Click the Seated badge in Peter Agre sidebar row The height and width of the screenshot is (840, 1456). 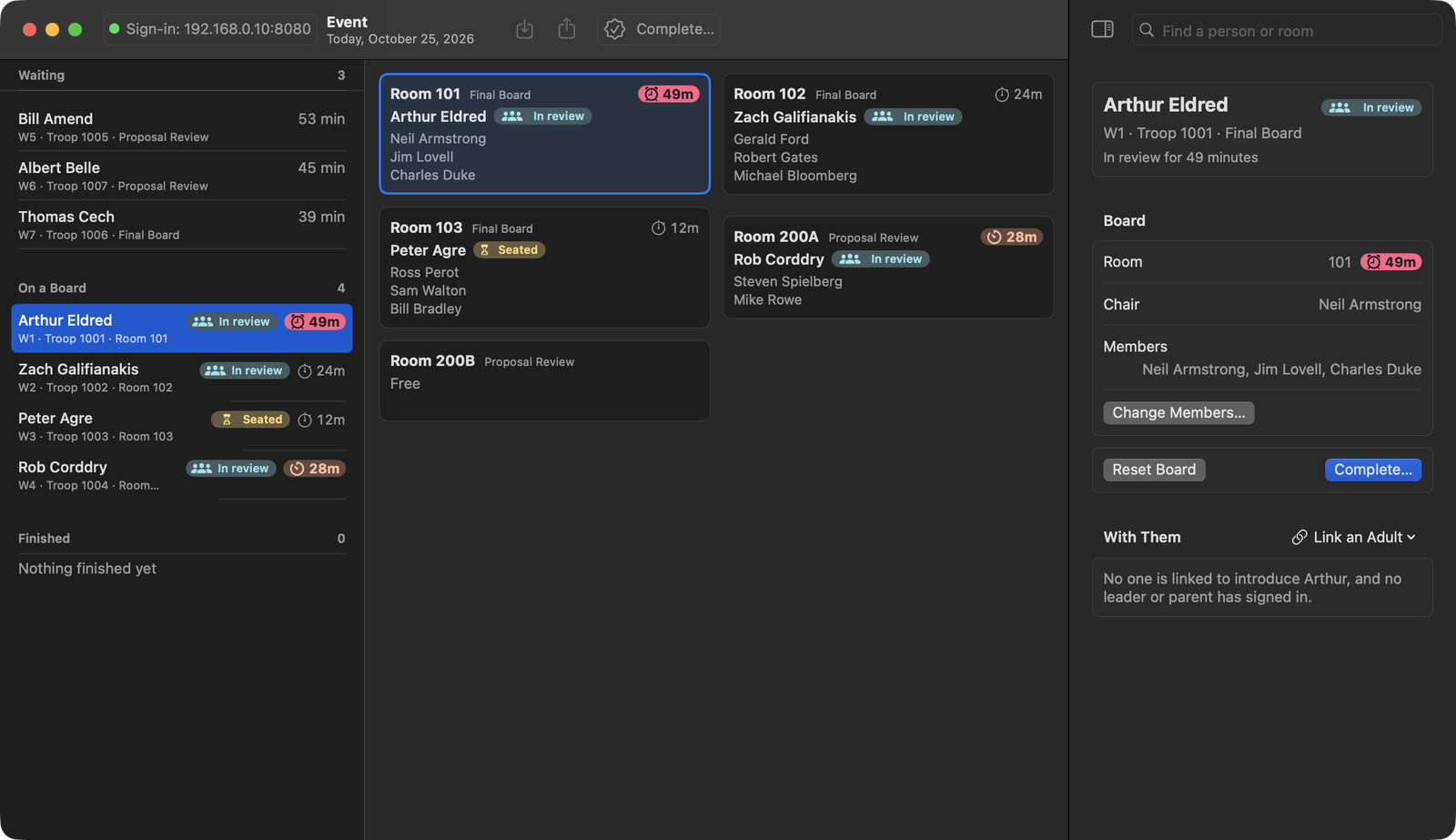coord(251,420)
